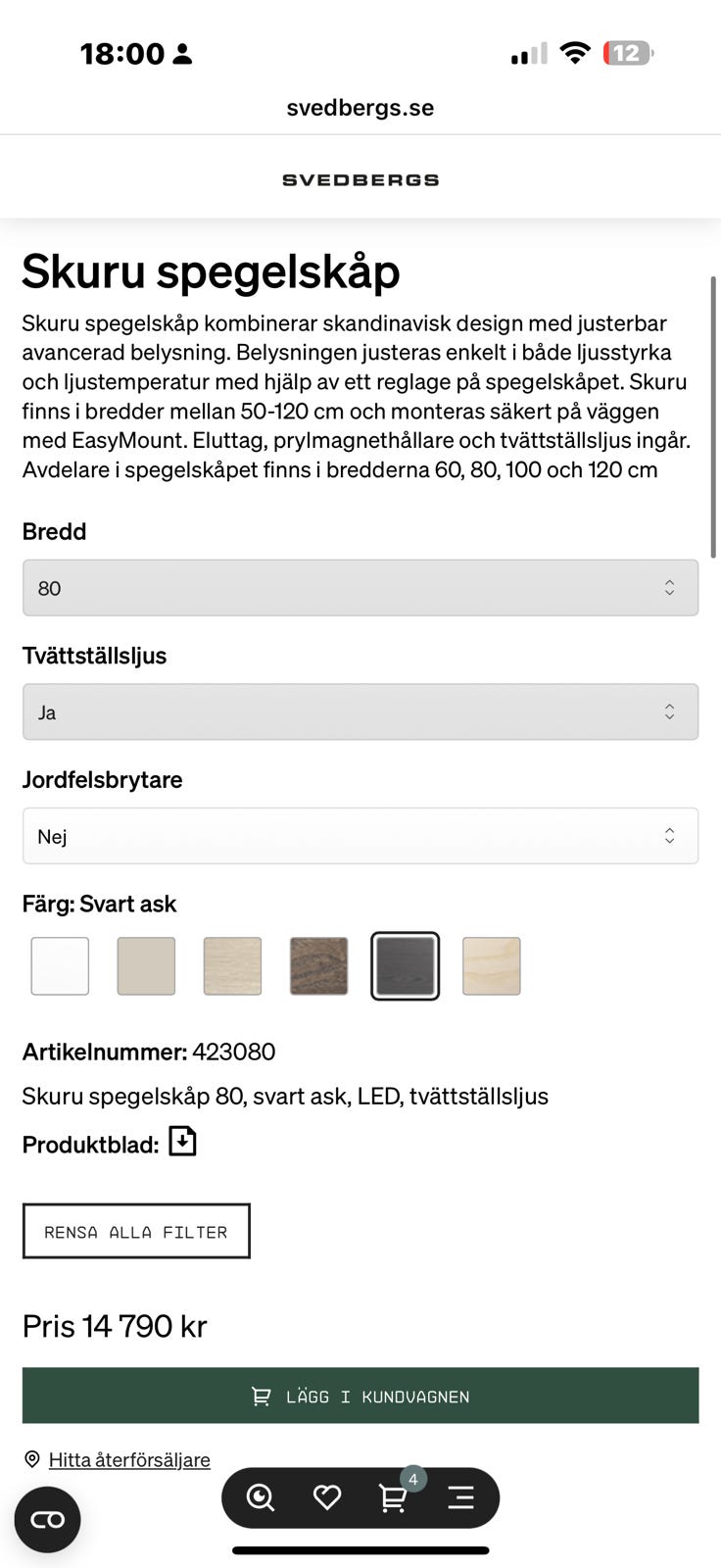Screen dimensions: 721x1568
Task: Open the Bredd dropdown showing 80
Action: pos(360,587)
